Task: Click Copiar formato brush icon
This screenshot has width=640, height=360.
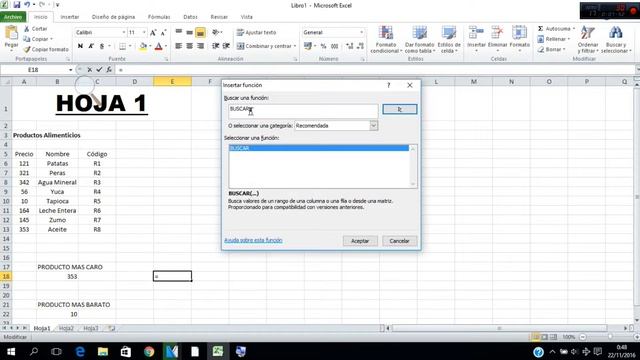Action: [x=27, y=49]
